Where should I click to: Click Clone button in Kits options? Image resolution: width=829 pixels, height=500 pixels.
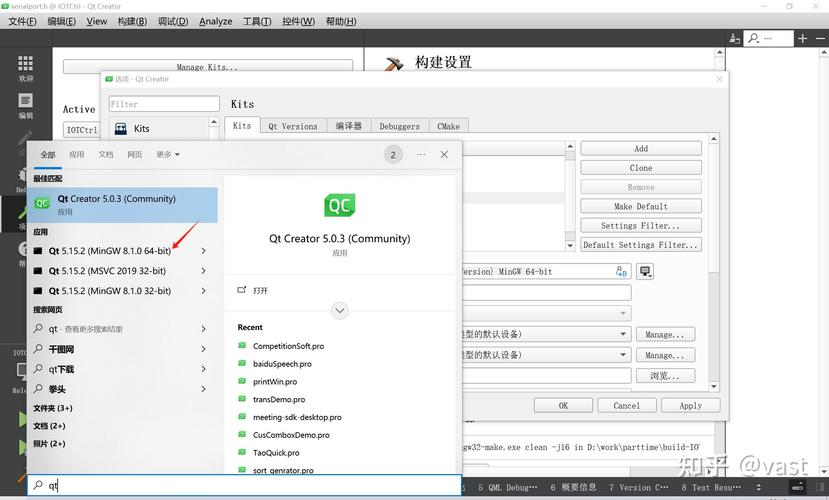(x=641, y=168)
